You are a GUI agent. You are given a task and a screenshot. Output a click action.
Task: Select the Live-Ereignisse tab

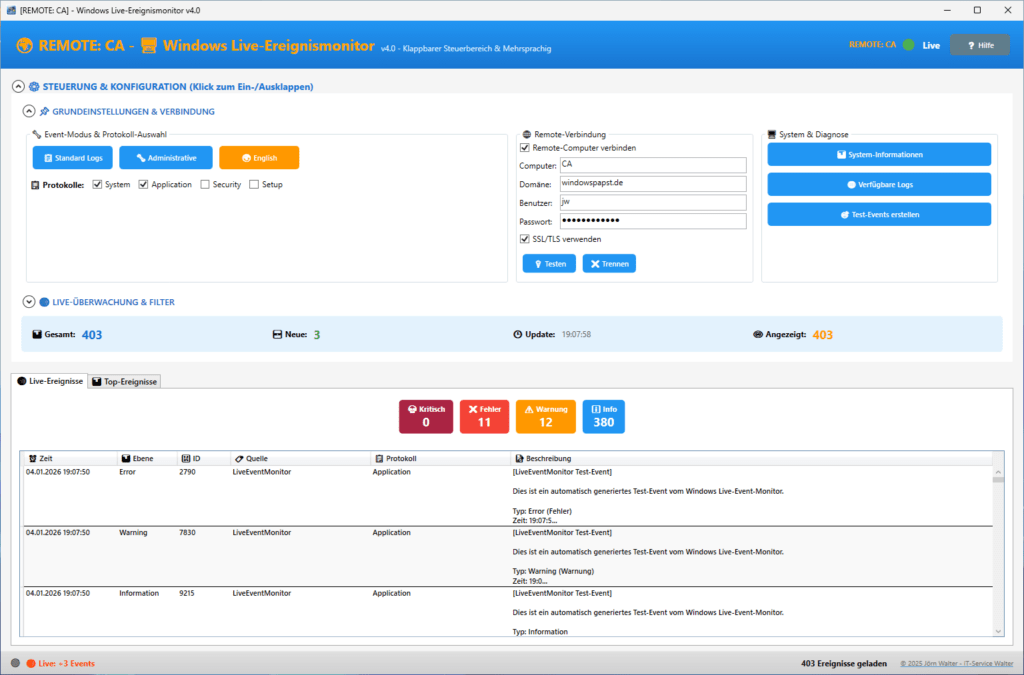click(50, 381)
